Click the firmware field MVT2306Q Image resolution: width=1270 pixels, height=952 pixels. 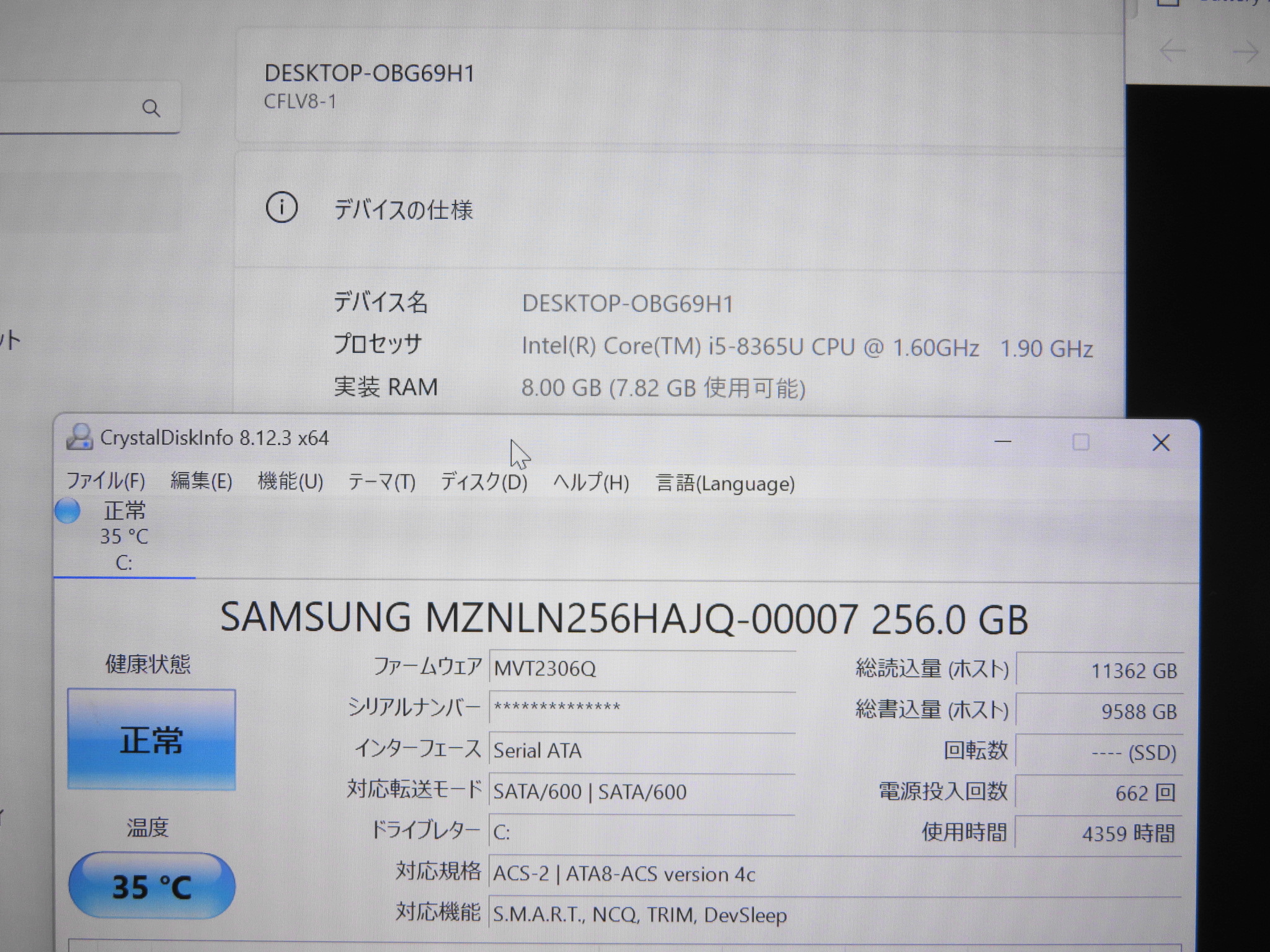pyautogui.click(x=642, y=669)
